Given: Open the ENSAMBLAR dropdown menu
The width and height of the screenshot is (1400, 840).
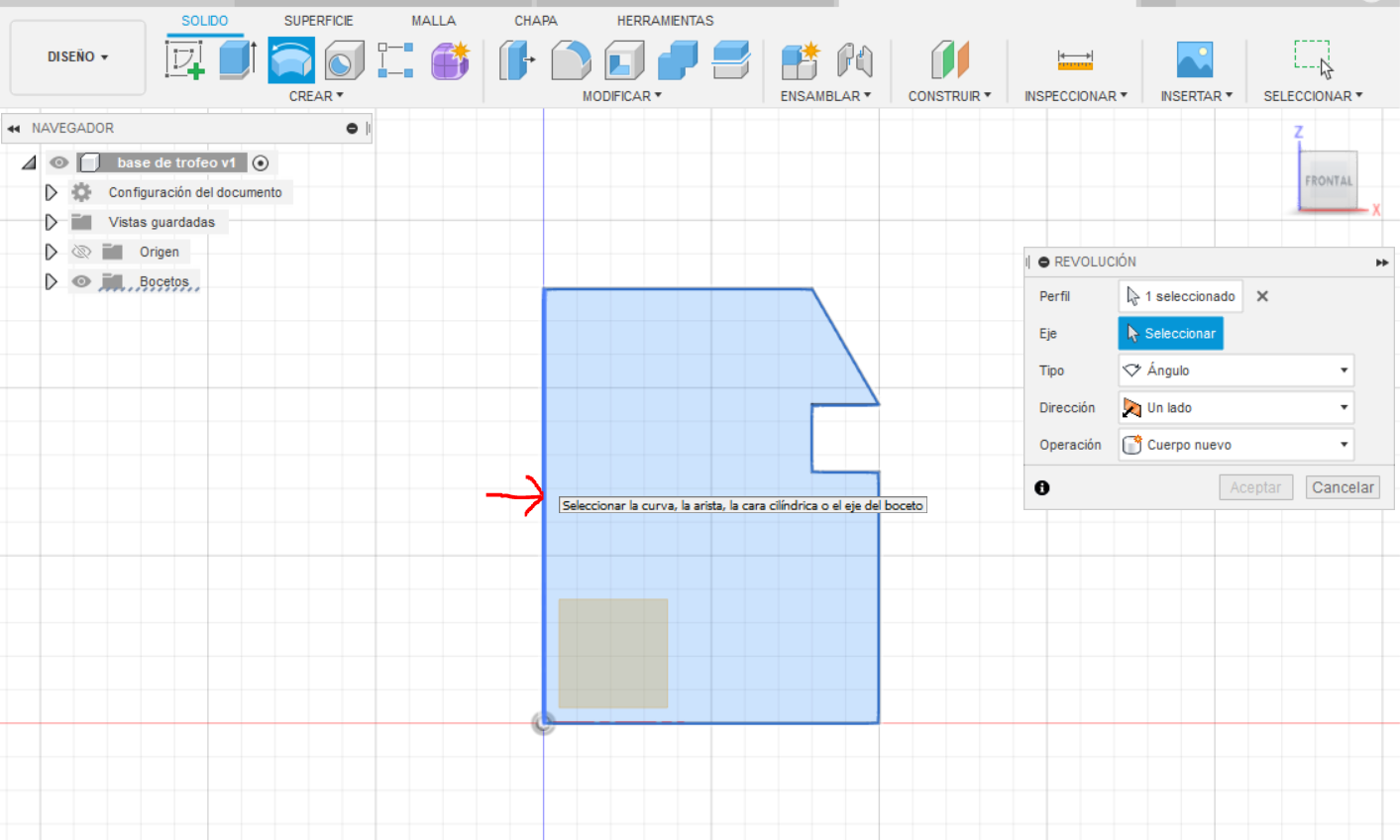Looking at the screenshot, I should pos(825,96).
